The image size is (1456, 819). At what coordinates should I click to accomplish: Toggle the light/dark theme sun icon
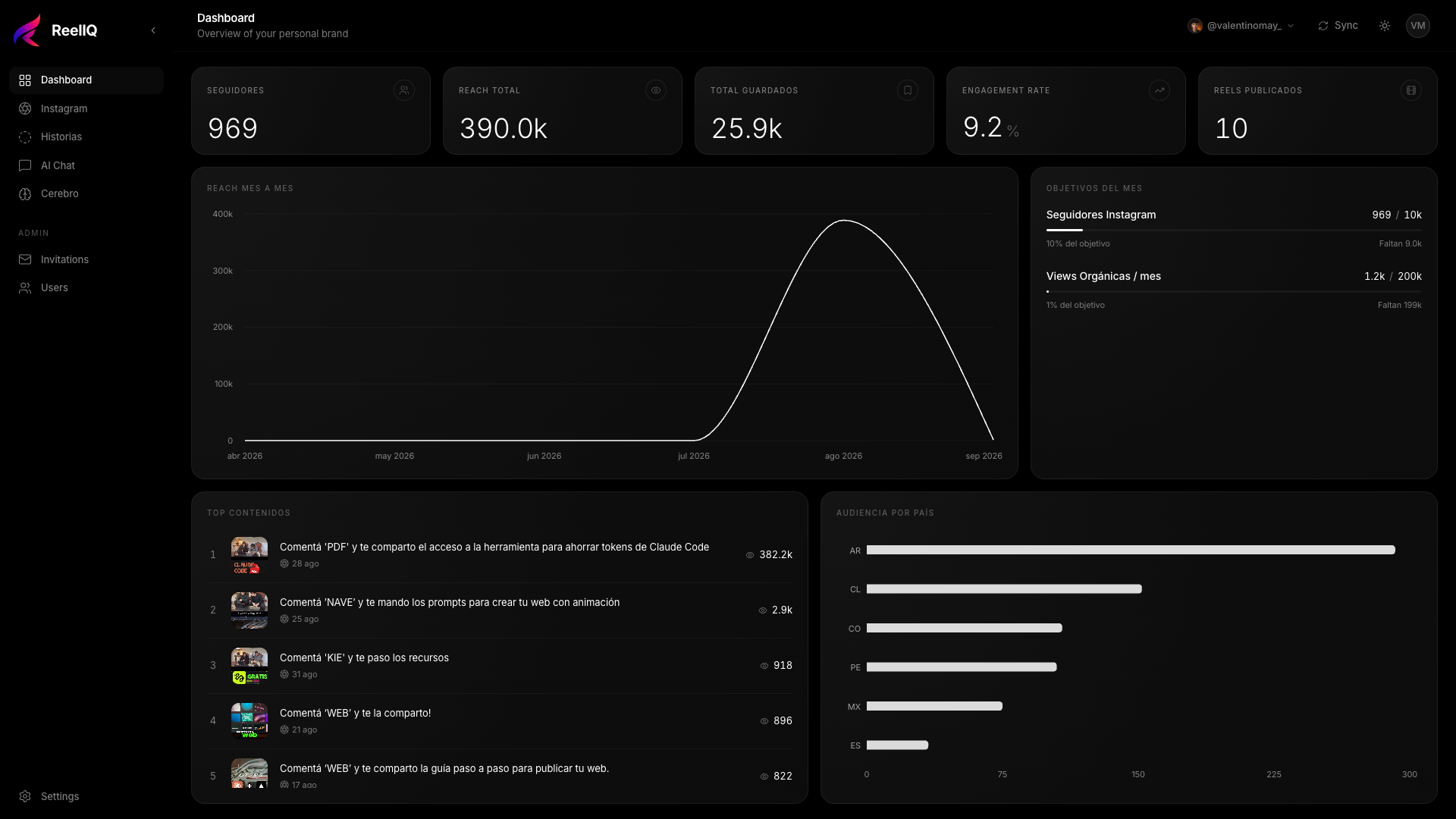(1385, 26)
